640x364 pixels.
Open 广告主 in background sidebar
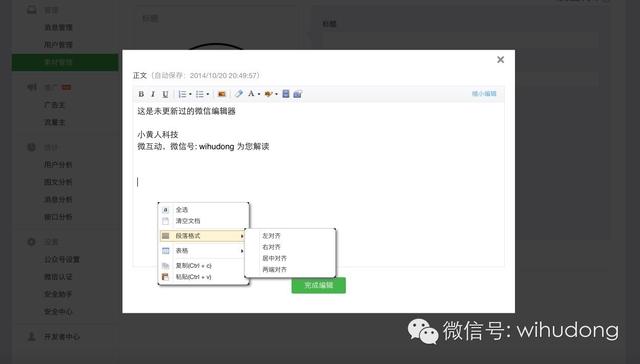tap(55, 105)
